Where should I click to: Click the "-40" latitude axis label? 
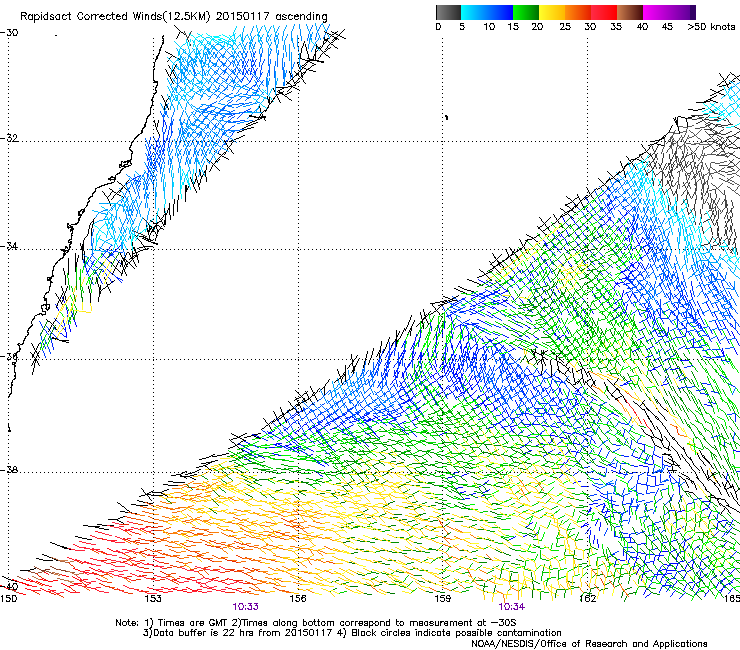tap(9, 587)
